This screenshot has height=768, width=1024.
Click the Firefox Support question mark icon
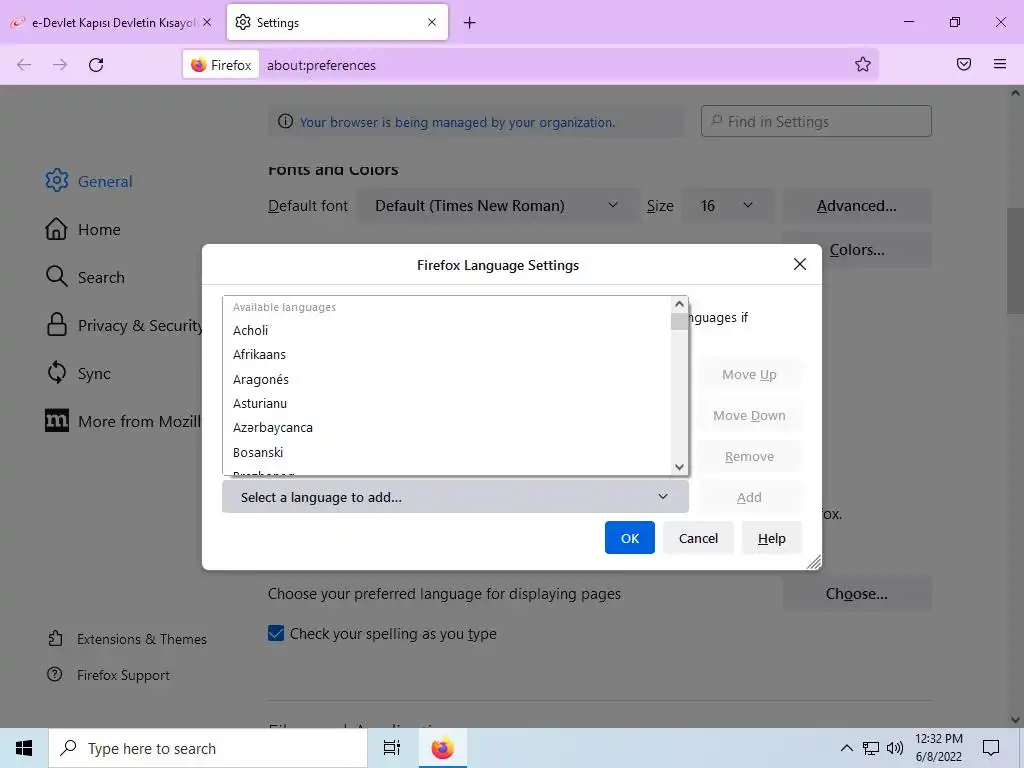[x=55, y=674]
